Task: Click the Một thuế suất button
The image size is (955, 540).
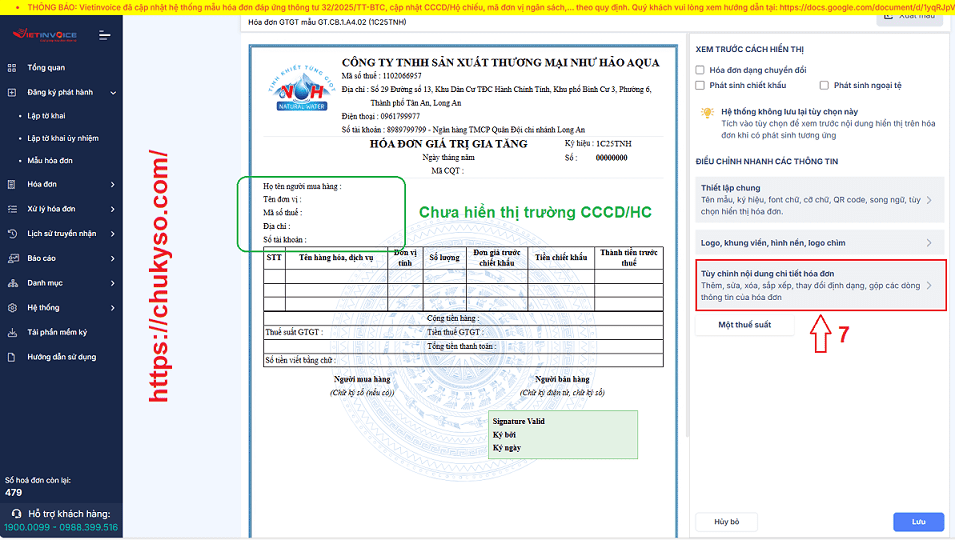Action: 744,324
